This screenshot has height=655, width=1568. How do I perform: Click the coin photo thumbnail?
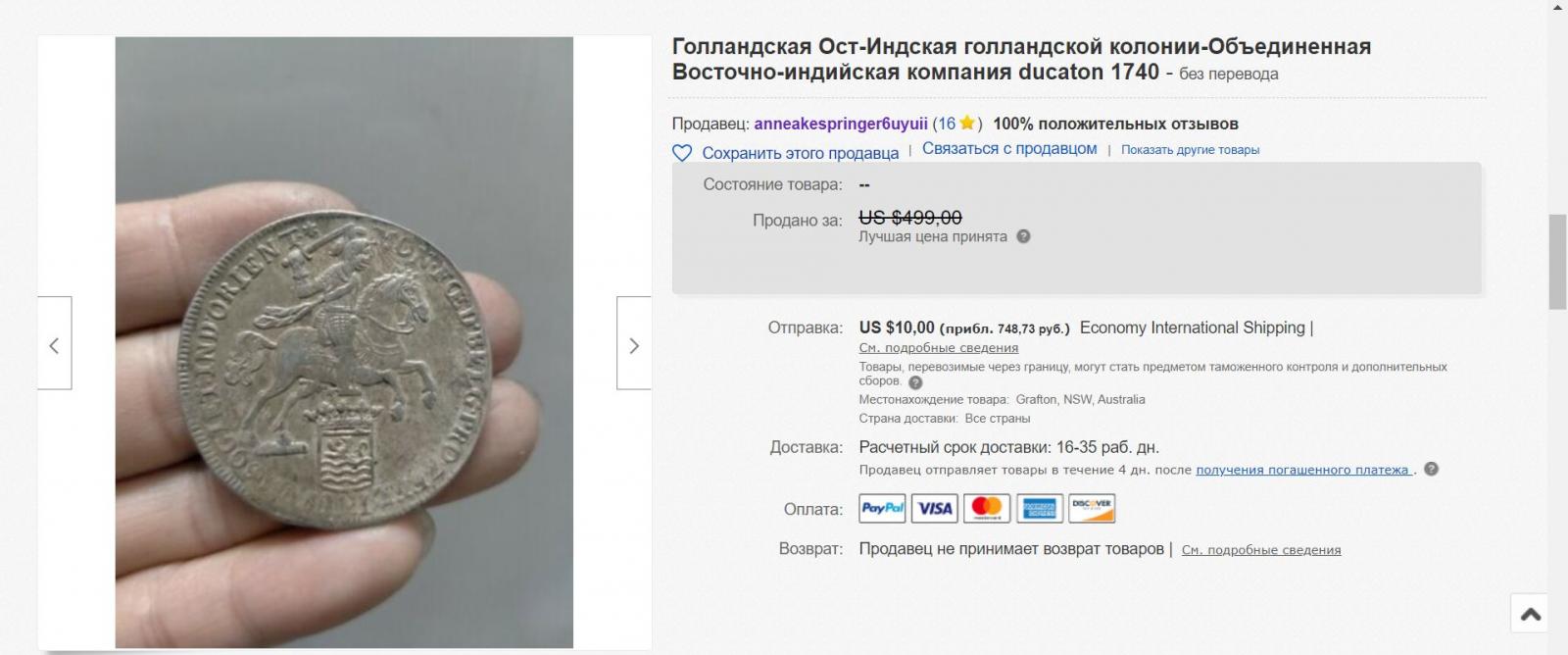click(x=344, y=342)
